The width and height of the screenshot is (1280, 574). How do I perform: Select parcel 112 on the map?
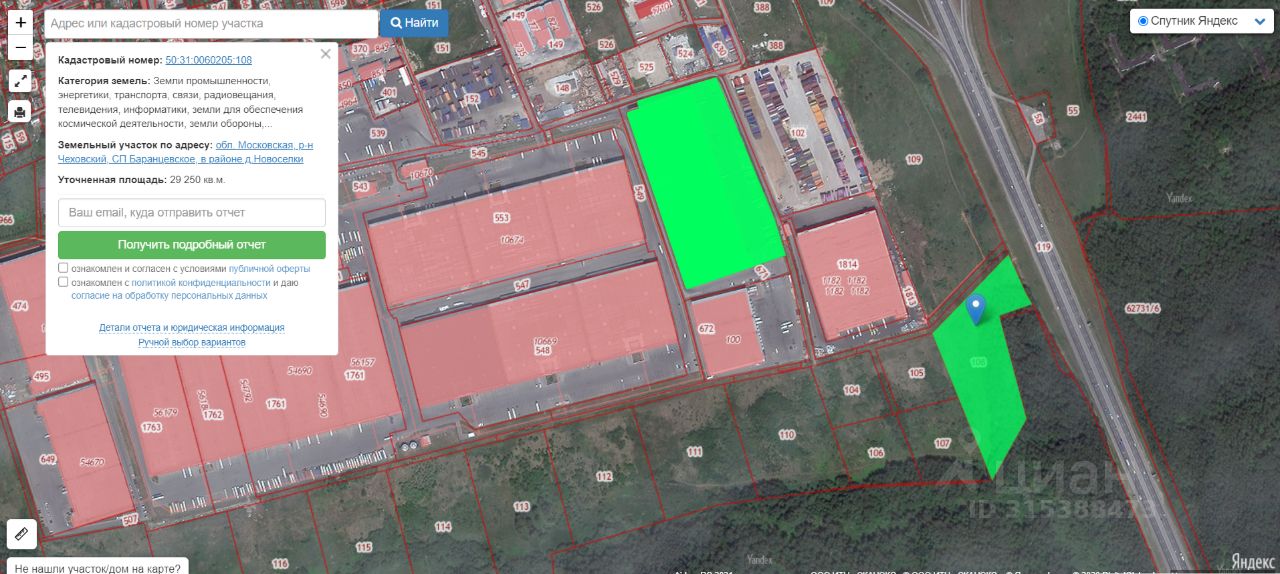603,476
